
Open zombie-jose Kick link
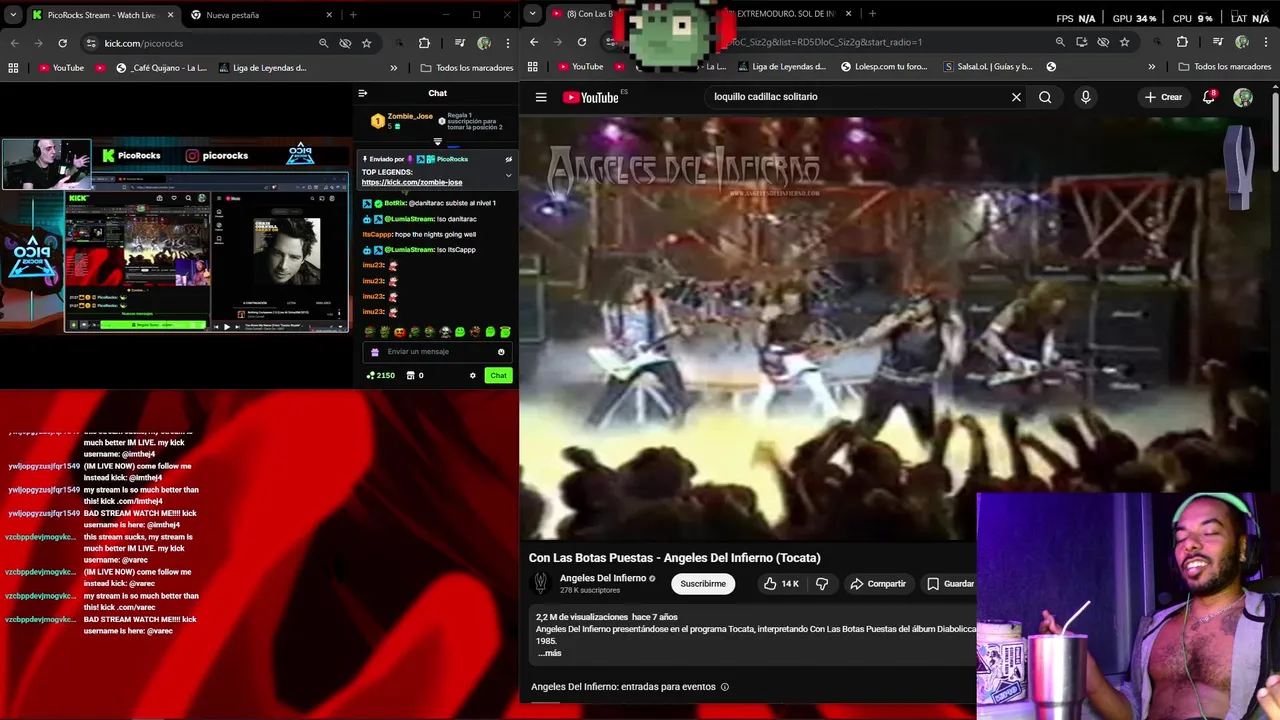click(412, 182)
